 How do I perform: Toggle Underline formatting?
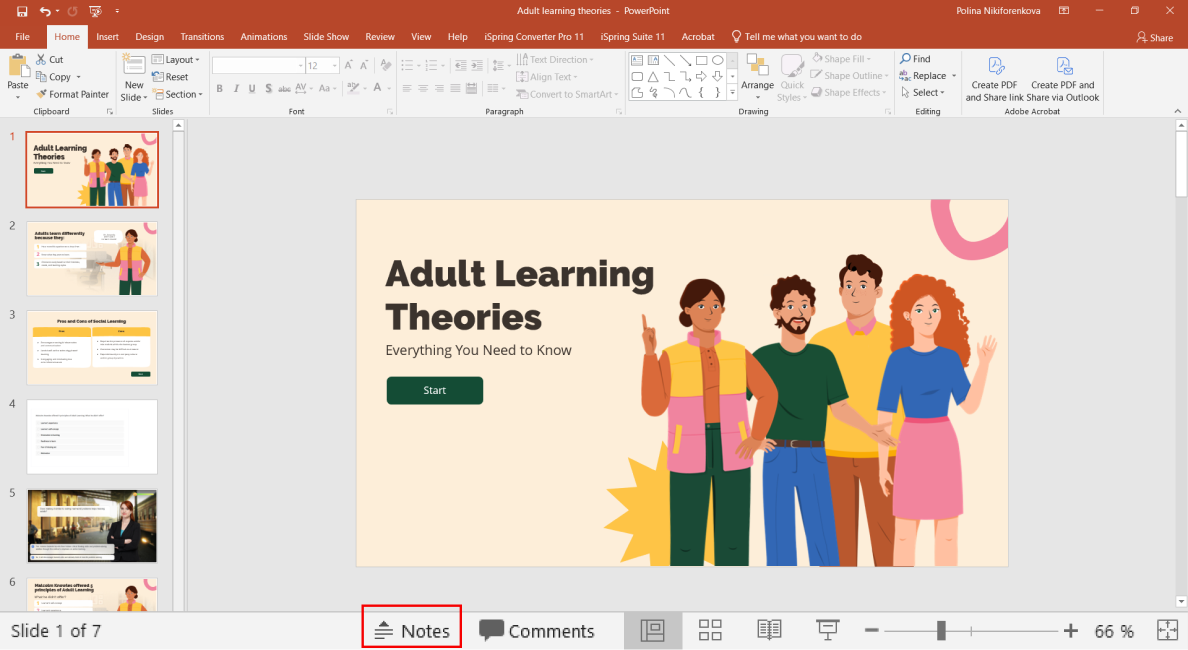252,89
